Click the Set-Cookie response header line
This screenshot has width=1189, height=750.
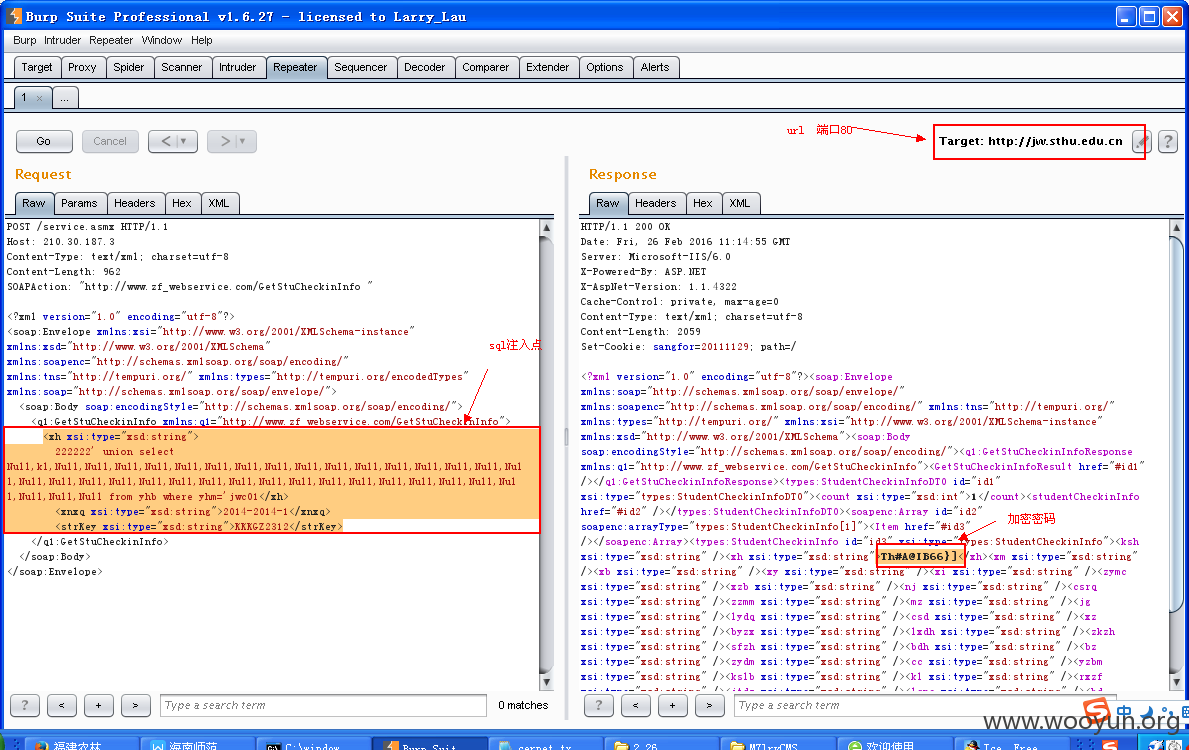[x=689, y=347]
